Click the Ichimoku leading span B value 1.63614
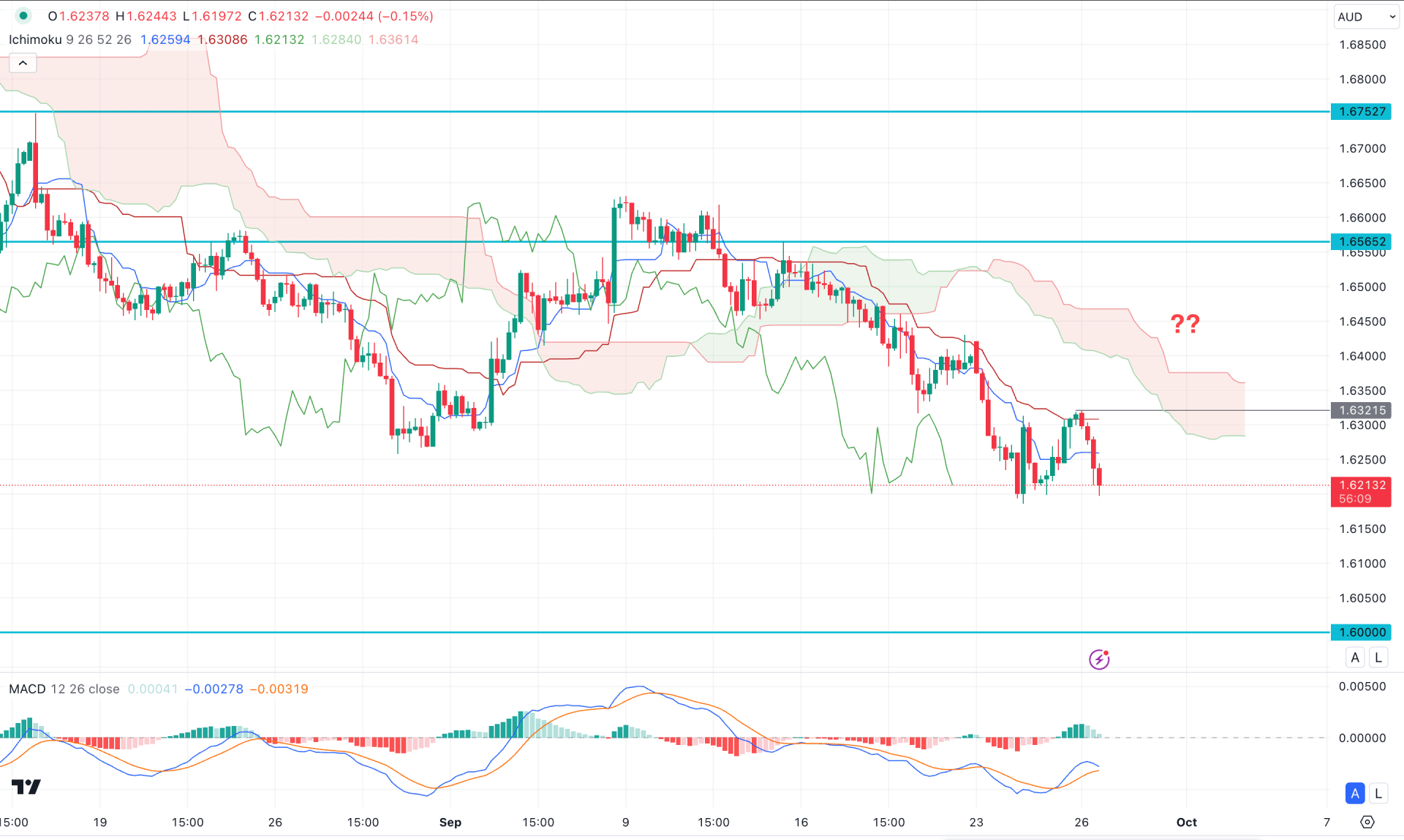 click(x=393, y=39)
